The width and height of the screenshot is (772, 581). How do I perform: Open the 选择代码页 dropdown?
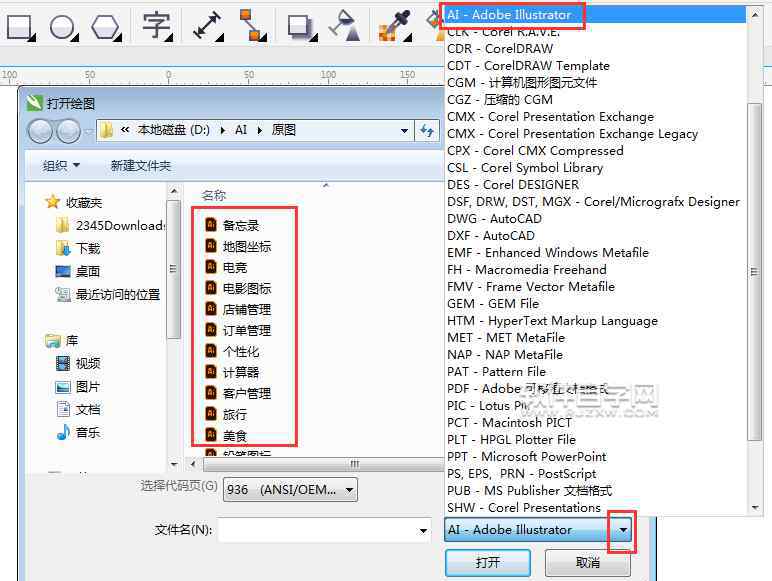point(290,490)
